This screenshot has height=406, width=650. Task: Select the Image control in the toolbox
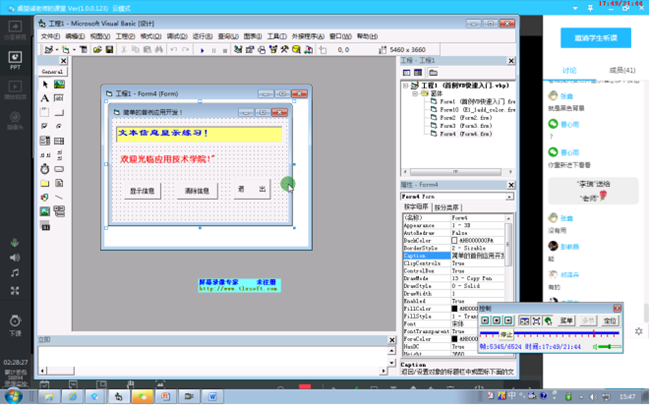pyautogui.click(x=45, y=212)
